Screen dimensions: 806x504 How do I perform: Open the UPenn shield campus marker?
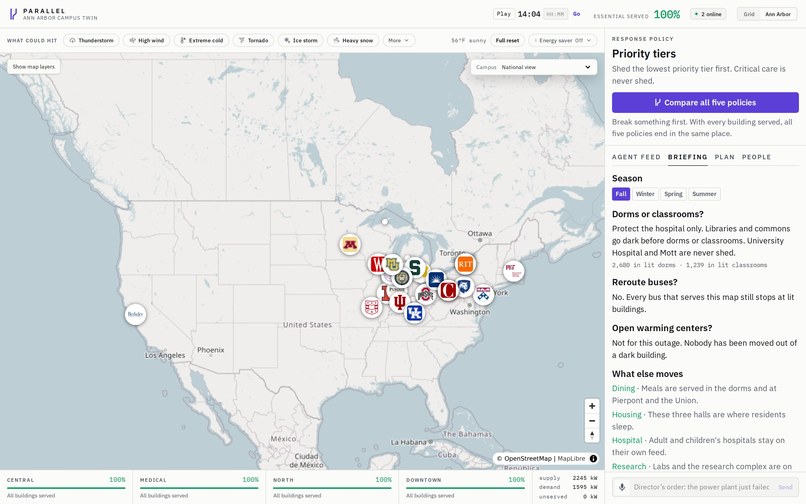click(x=483, y=295)
